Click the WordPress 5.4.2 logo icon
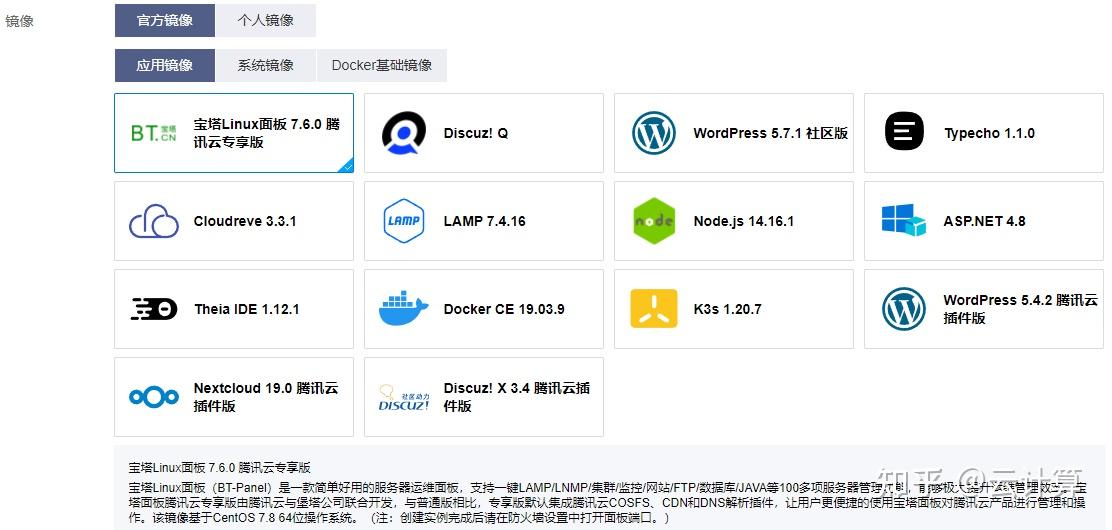This screenshot has height=530, width=1112. 904,309
